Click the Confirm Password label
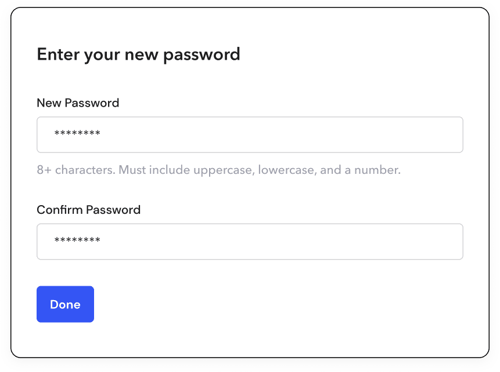The height and width of the screenshot is (372, 500). (89, 210)
